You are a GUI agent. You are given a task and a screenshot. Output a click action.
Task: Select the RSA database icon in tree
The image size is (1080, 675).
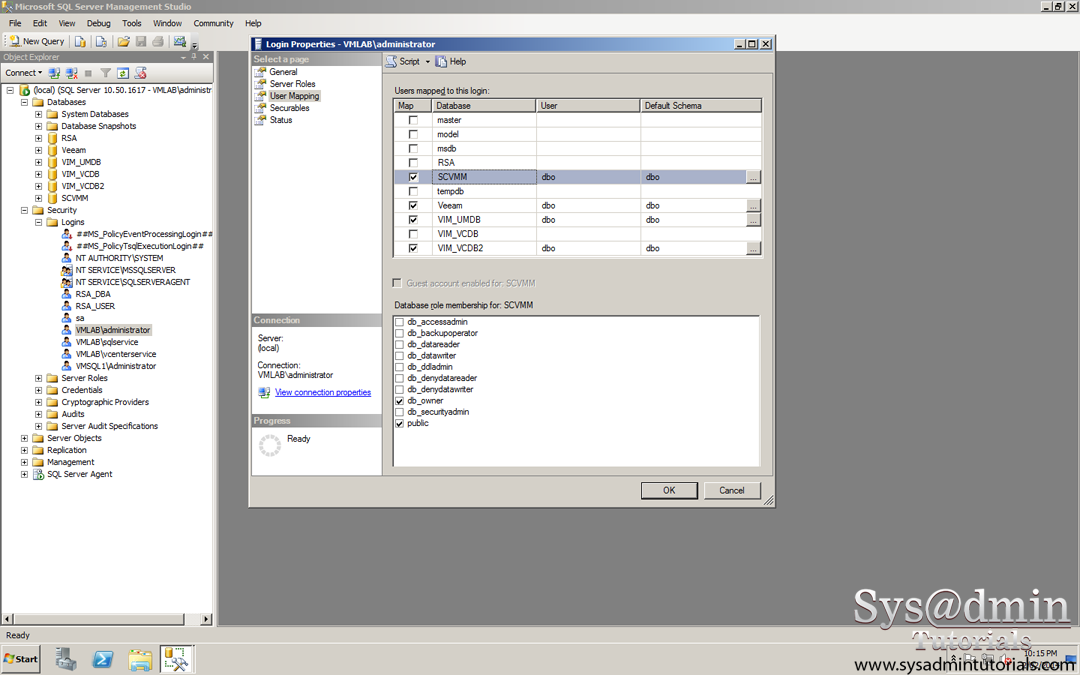click(x=52, y=138)
